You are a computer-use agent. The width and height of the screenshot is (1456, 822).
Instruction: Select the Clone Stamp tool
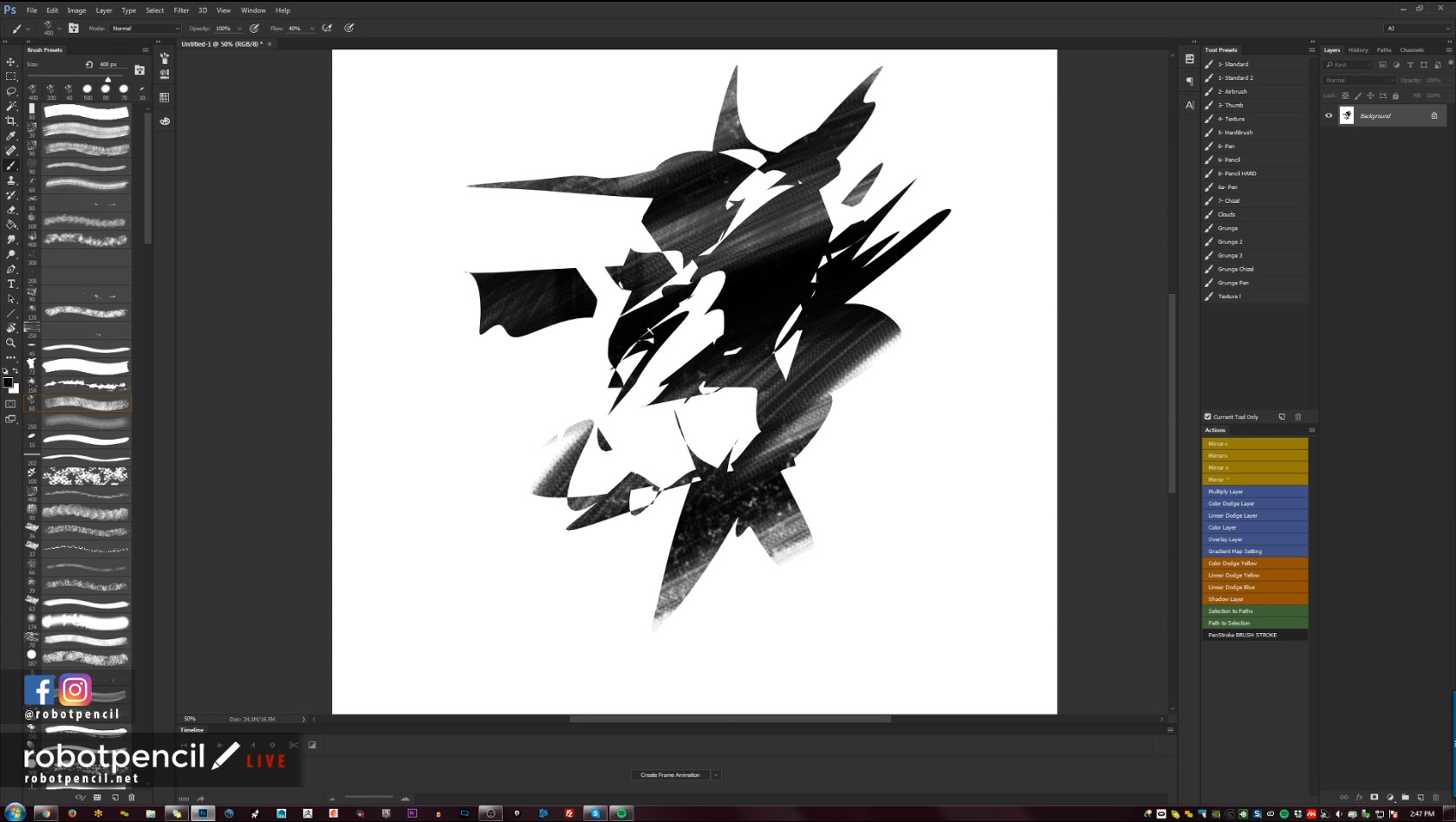tap(11, 180)
